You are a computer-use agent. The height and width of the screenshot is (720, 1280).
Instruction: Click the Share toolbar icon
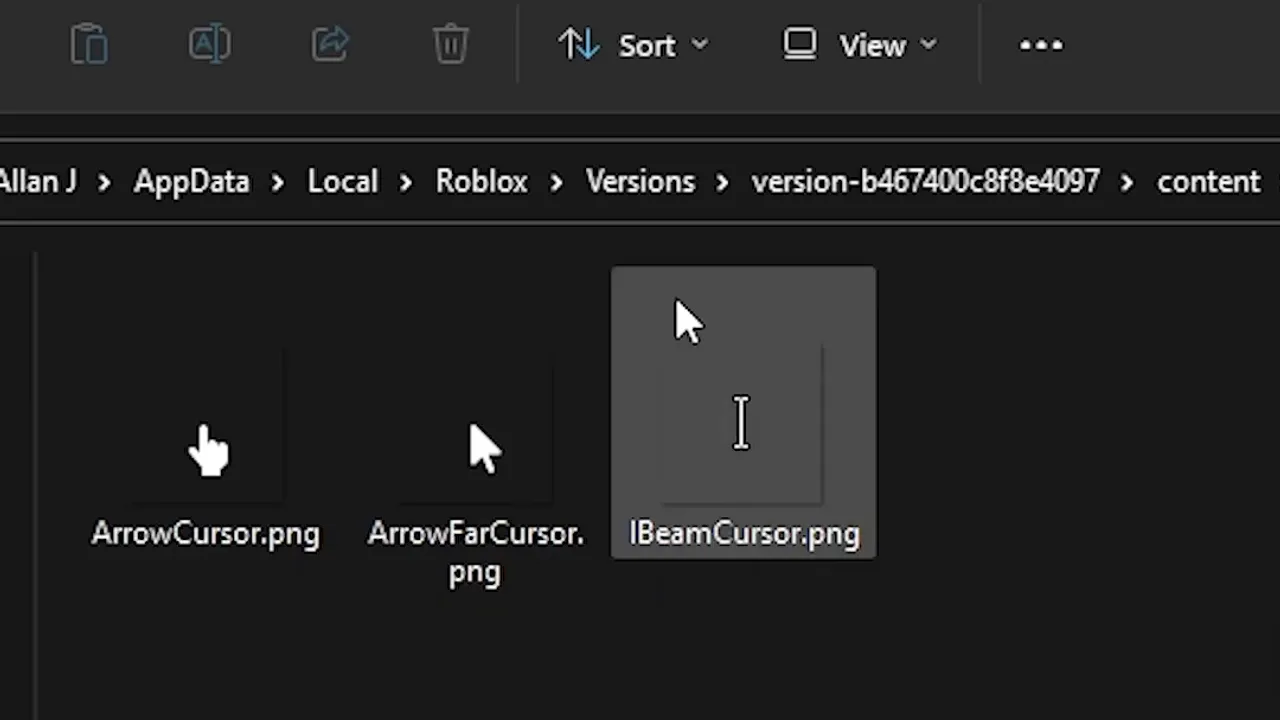coord(330,45)
